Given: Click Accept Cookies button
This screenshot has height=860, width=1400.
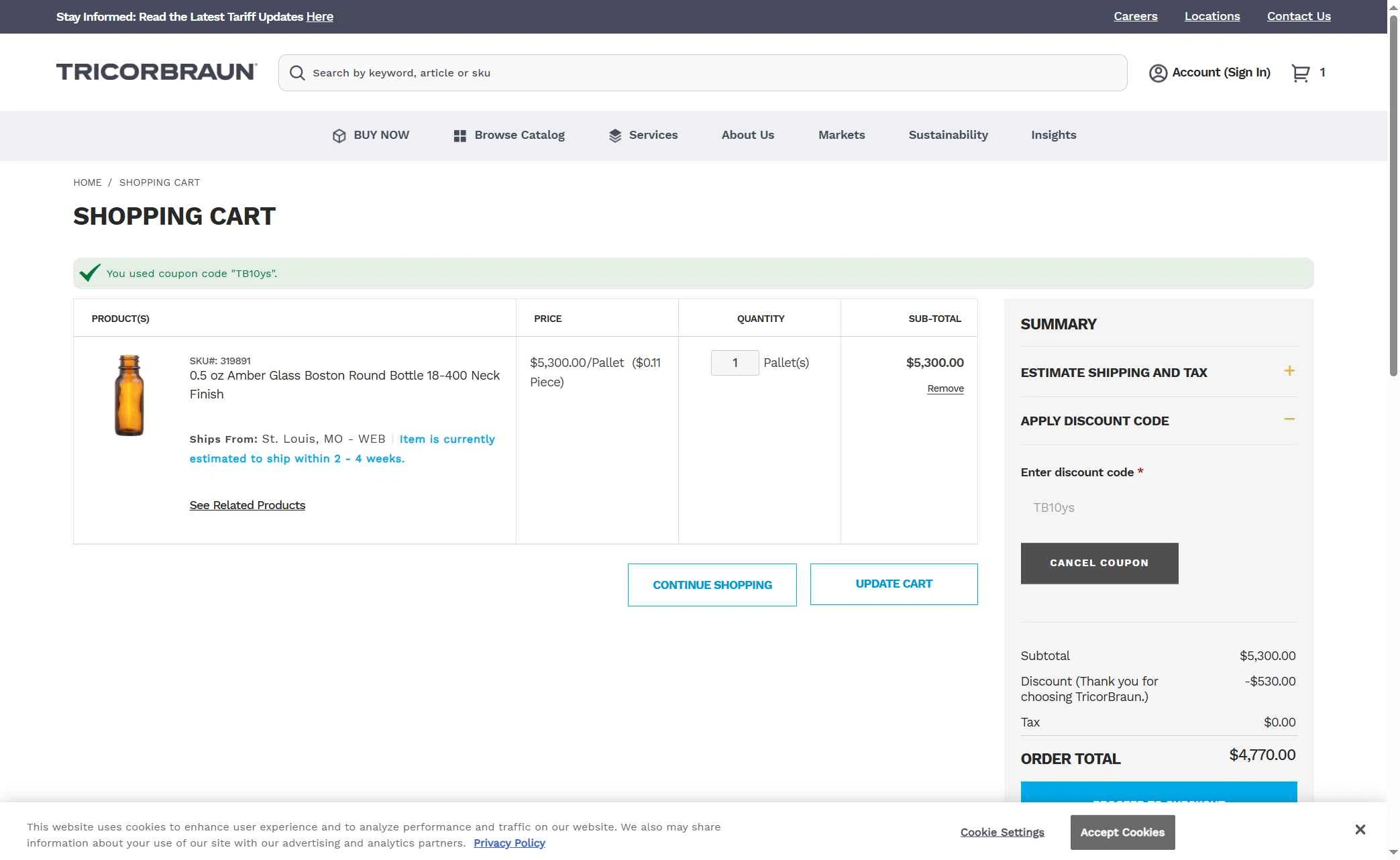Looking at the screenshot, I should [1122, 832].
